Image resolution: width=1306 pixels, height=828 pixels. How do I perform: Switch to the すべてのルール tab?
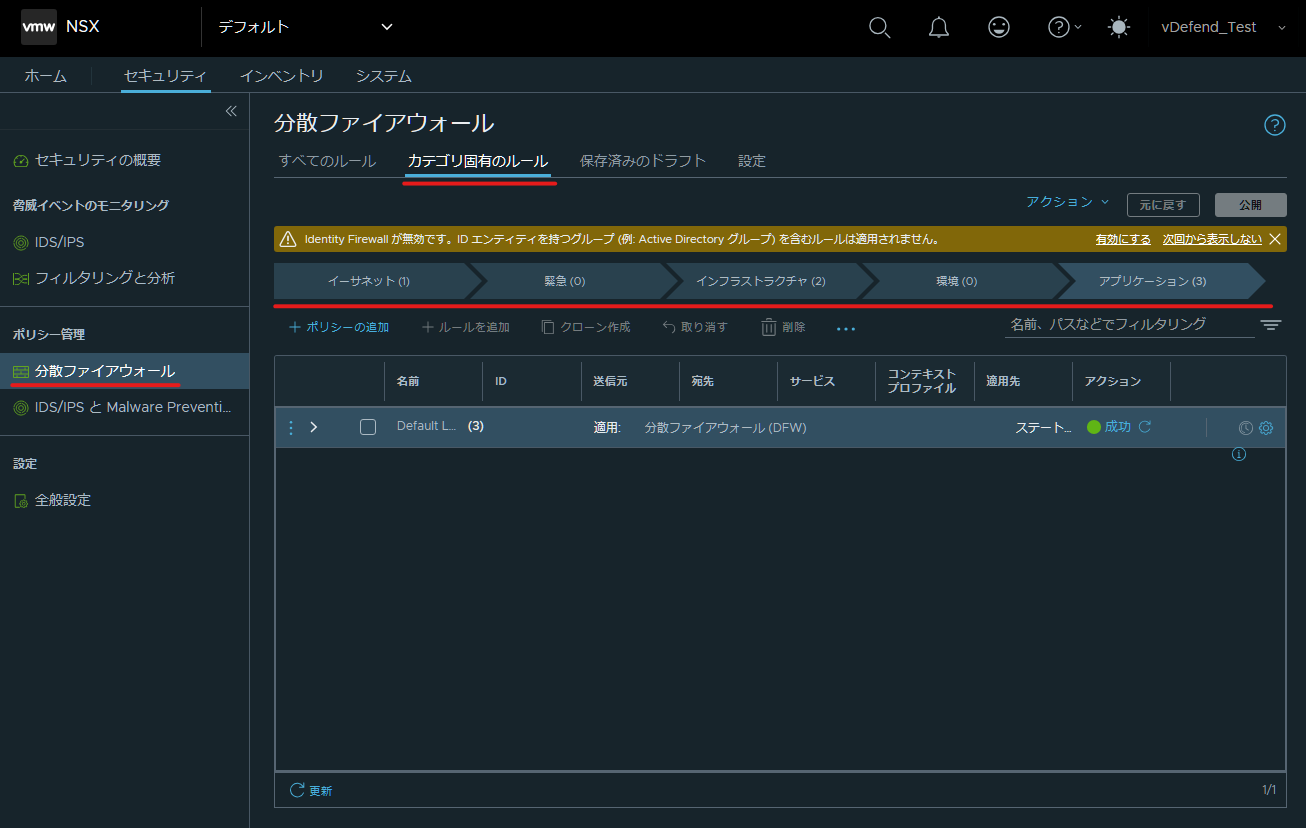327,161
